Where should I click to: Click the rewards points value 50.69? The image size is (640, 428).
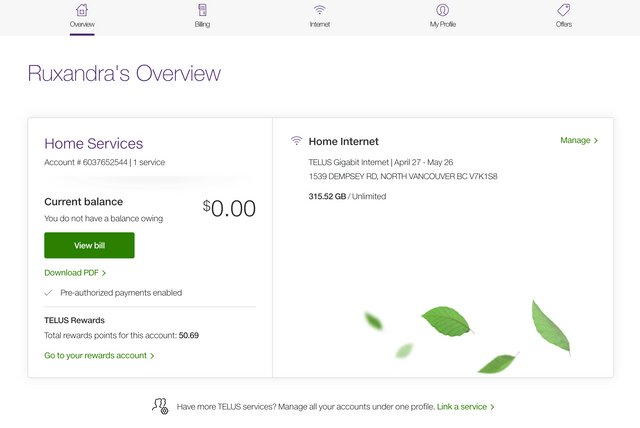(x=189, y=335)
